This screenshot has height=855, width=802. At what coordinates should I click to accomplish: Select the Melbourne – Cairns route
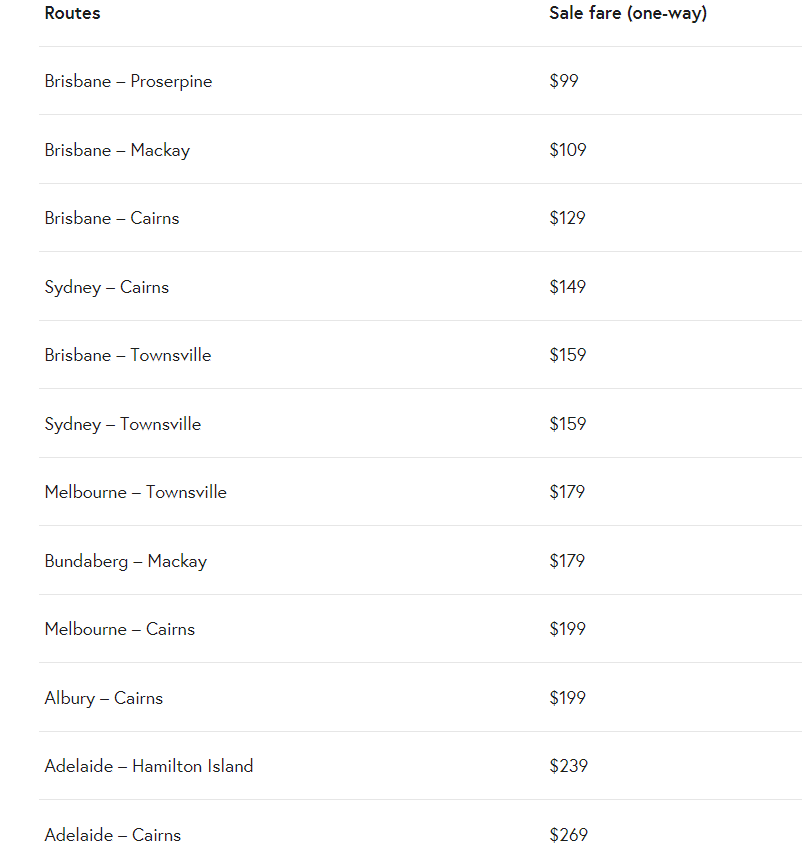tap(120, 629)
